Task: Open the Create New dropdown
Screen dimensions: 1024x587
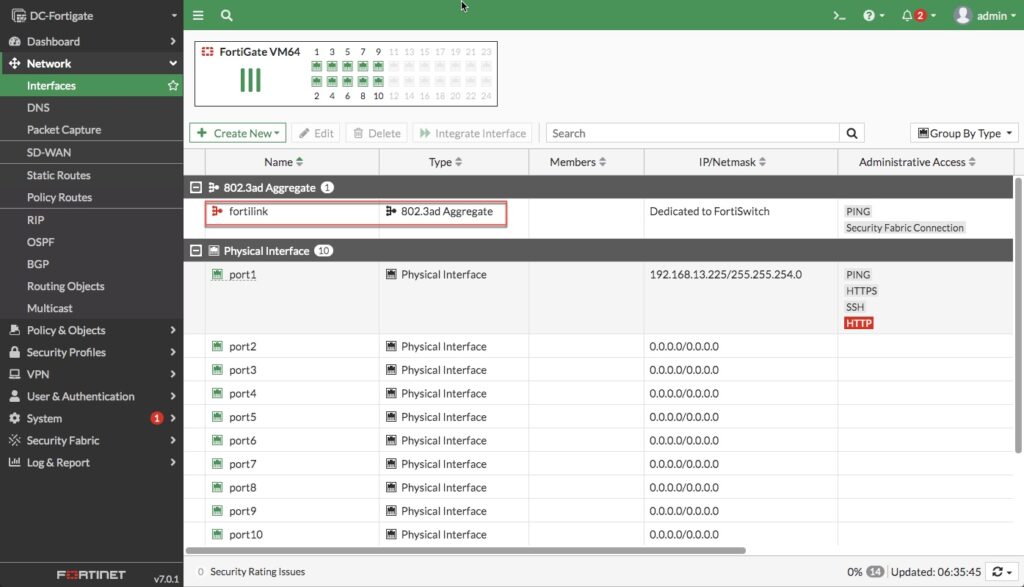Action: click(238, 133)
